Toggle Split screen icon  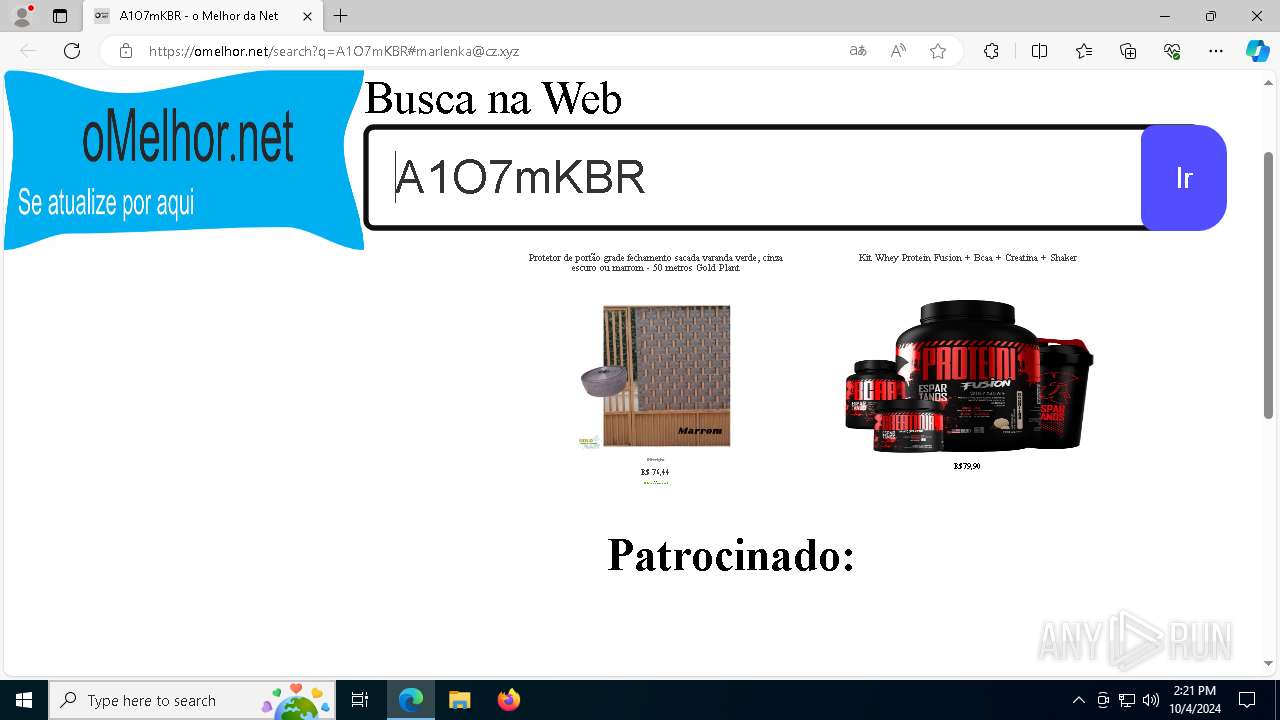click(x=1039, y=51)
